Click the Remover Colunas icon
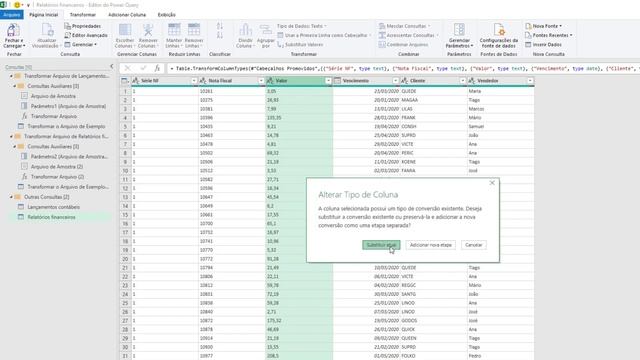Screen dimensions: 640x360 click(148, 31)
